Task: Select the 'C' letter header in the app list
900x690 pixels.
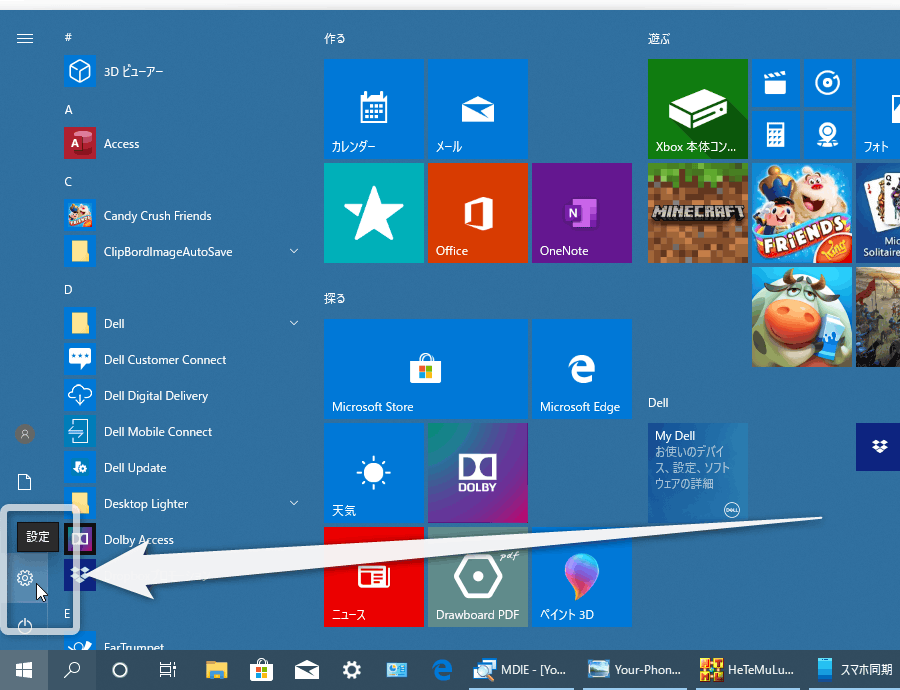Action: [x=68, y=182]
